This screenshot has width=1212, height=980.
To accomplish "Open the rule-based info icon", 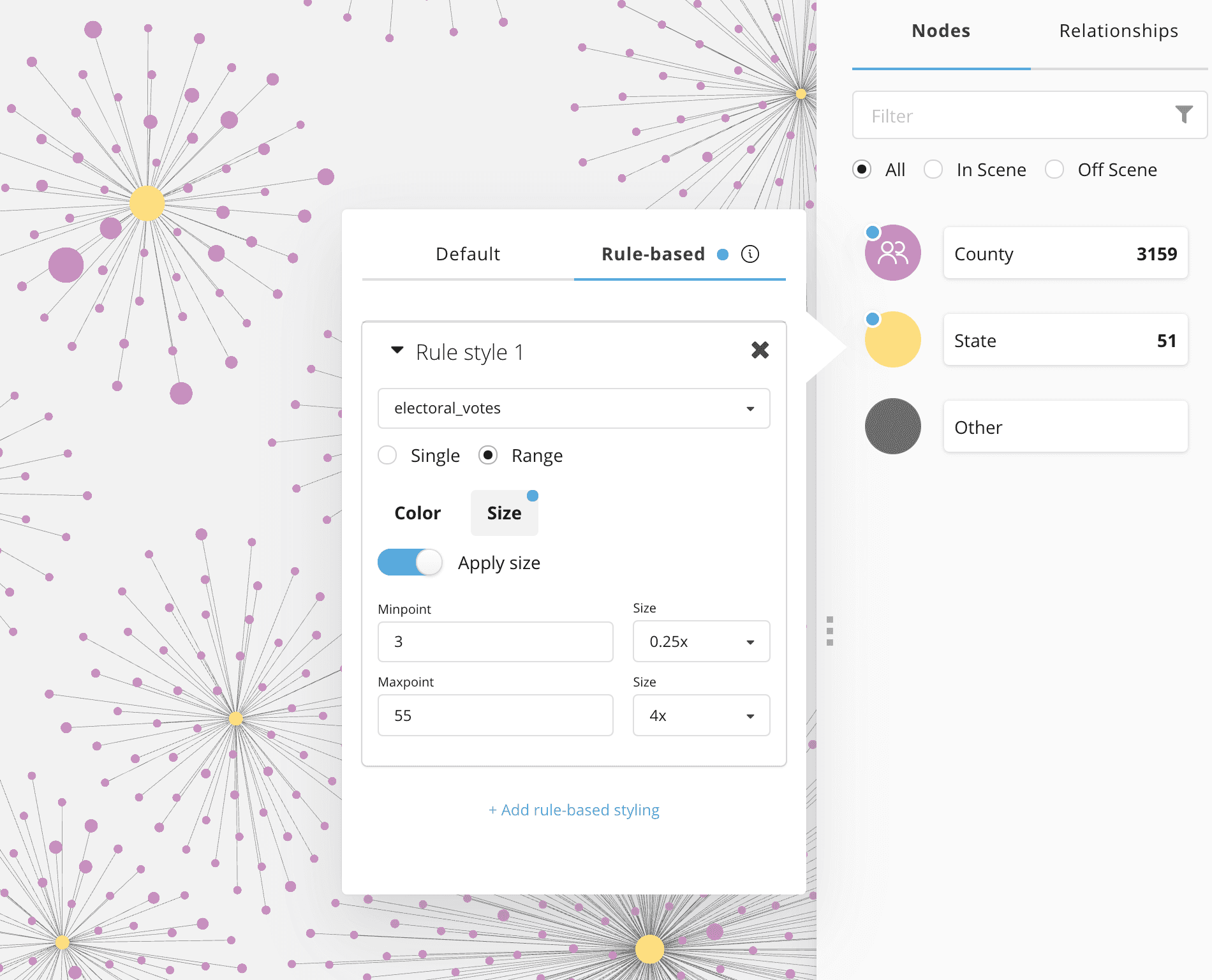I will coord(750,254).
